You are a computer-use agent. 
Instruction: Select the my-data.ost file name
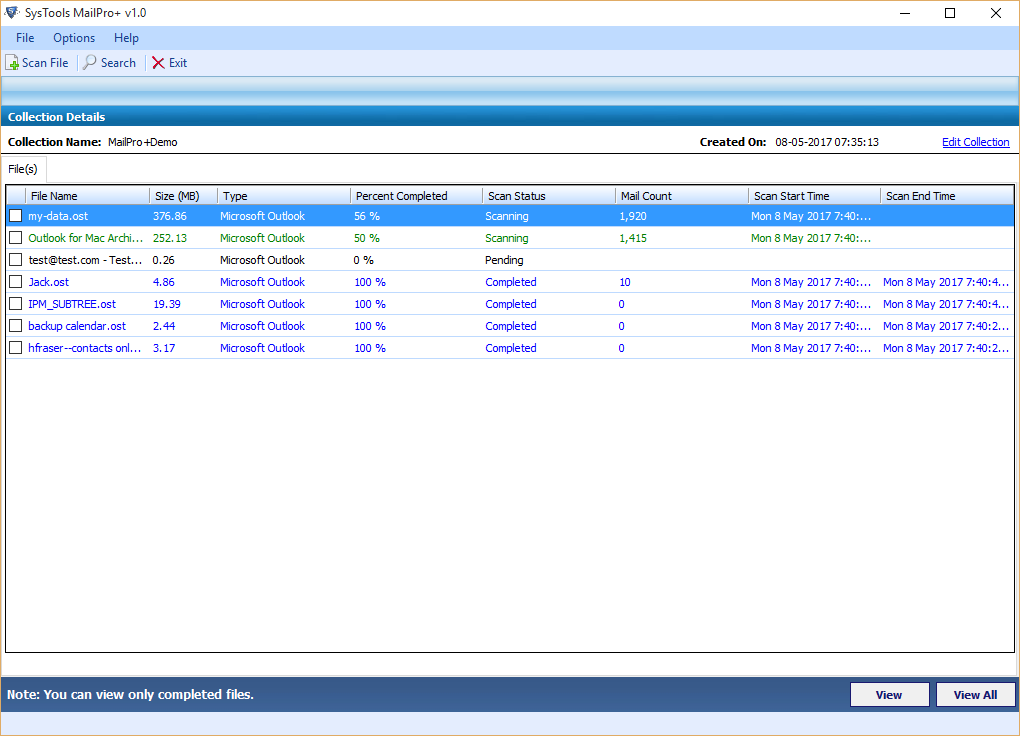tap(58, 216)
